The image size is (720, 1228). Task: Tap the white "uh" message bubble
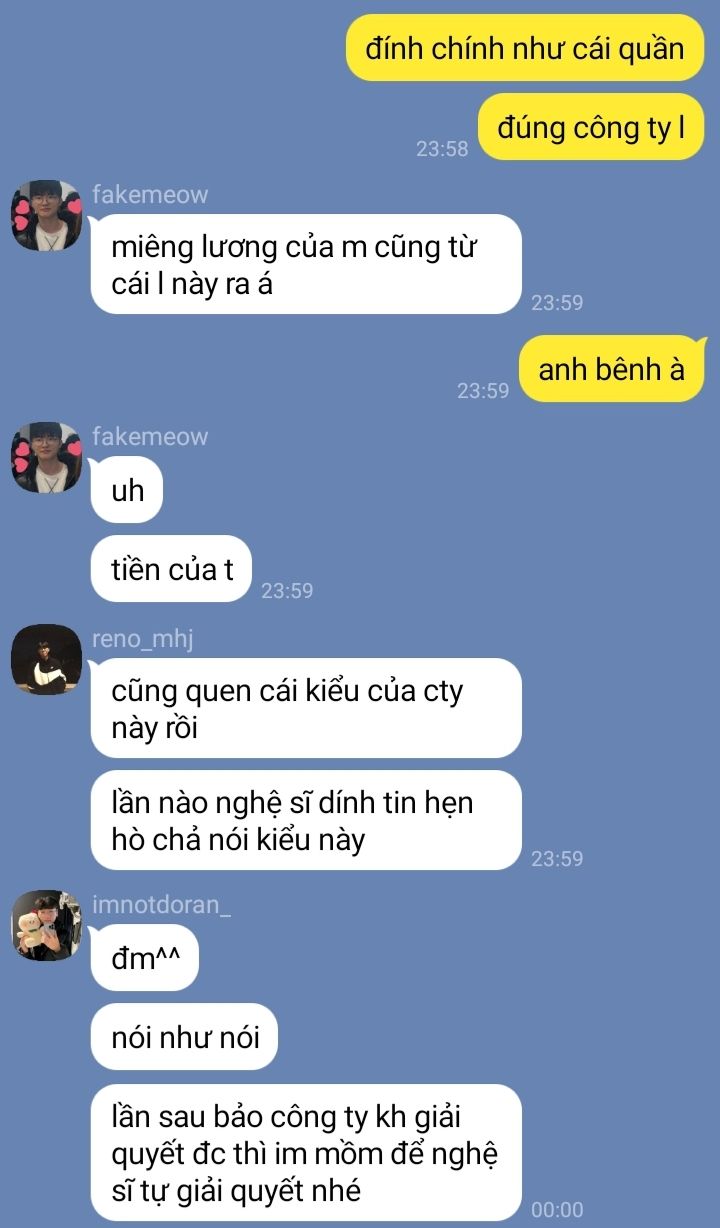[x=127, y=490]
